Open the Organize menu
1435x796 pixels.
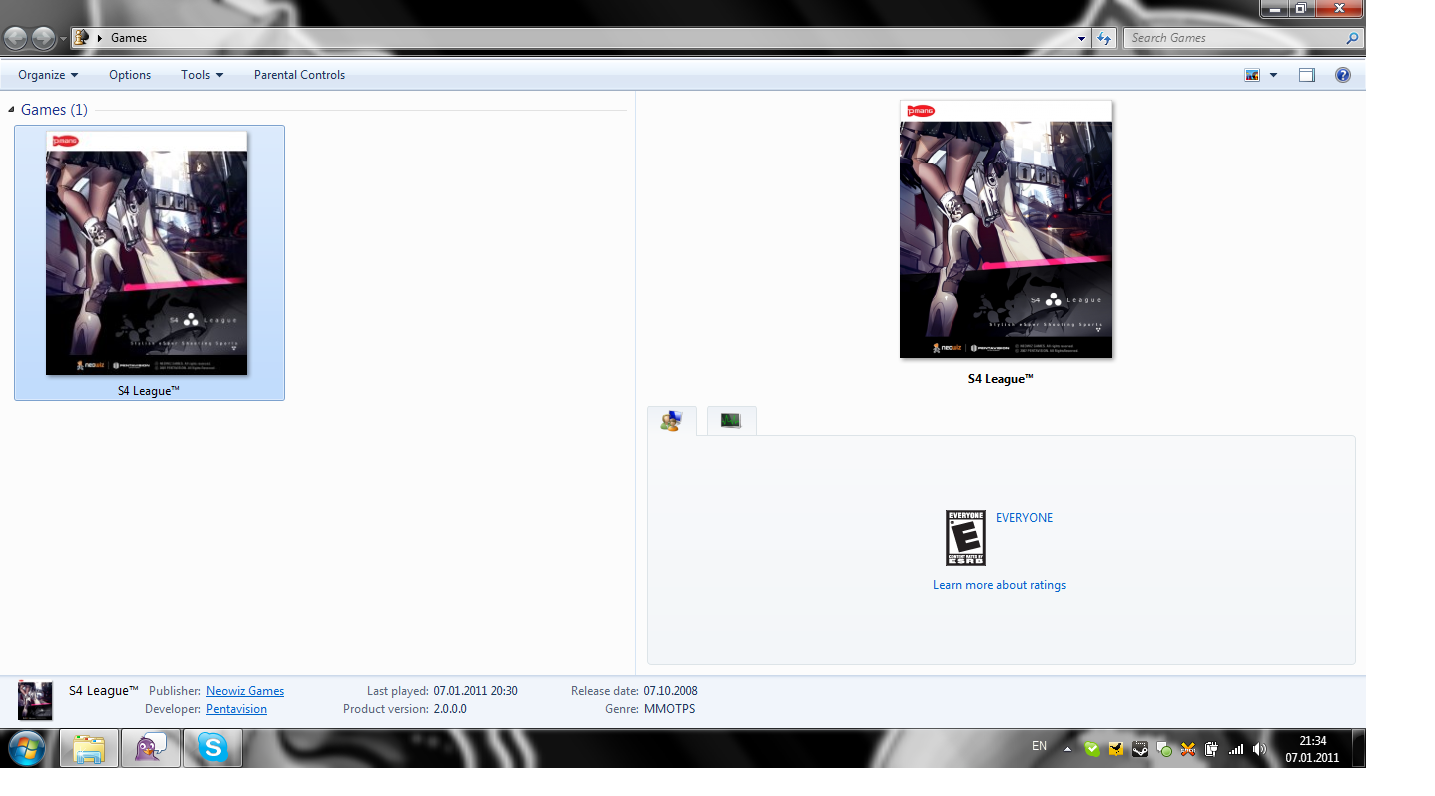[48, 75]
